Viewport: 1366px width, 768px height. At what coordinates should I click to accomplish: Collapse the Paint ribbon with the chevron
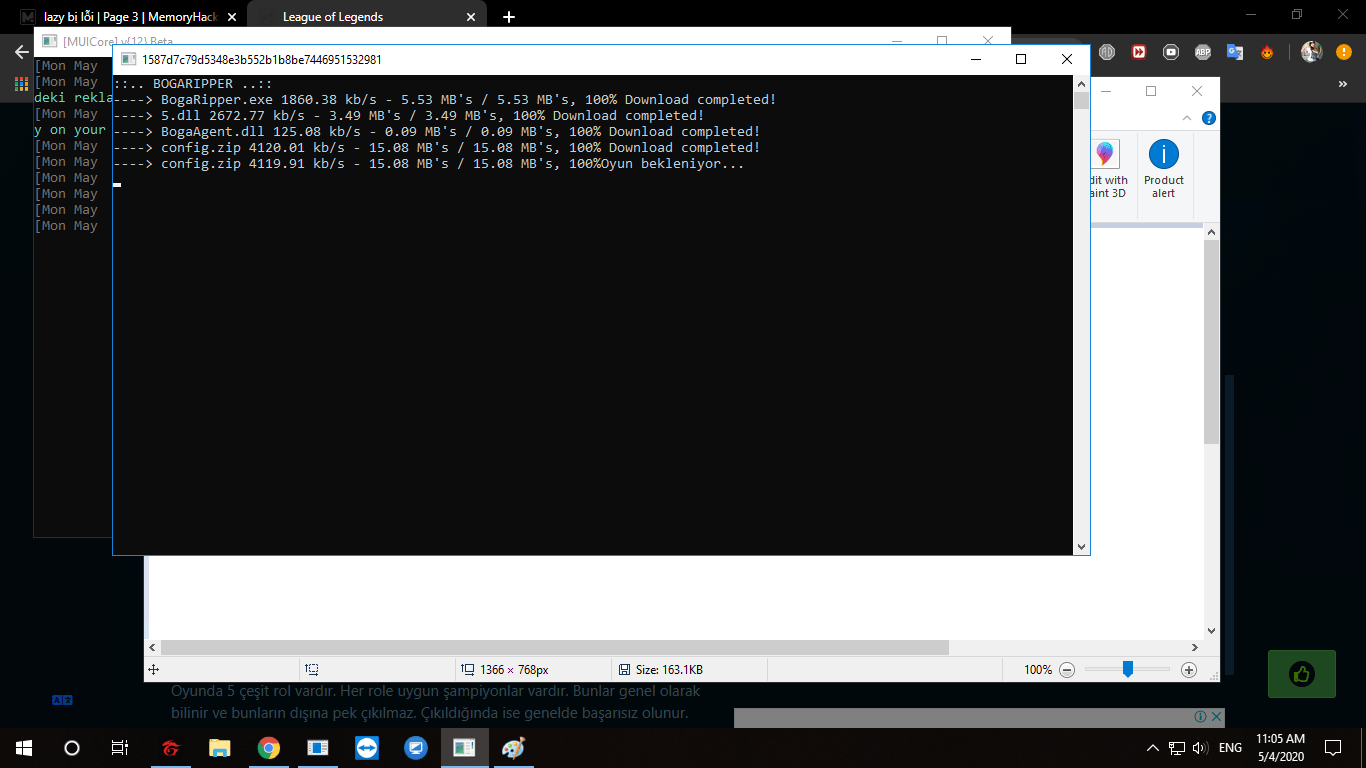coord(1188,118)
